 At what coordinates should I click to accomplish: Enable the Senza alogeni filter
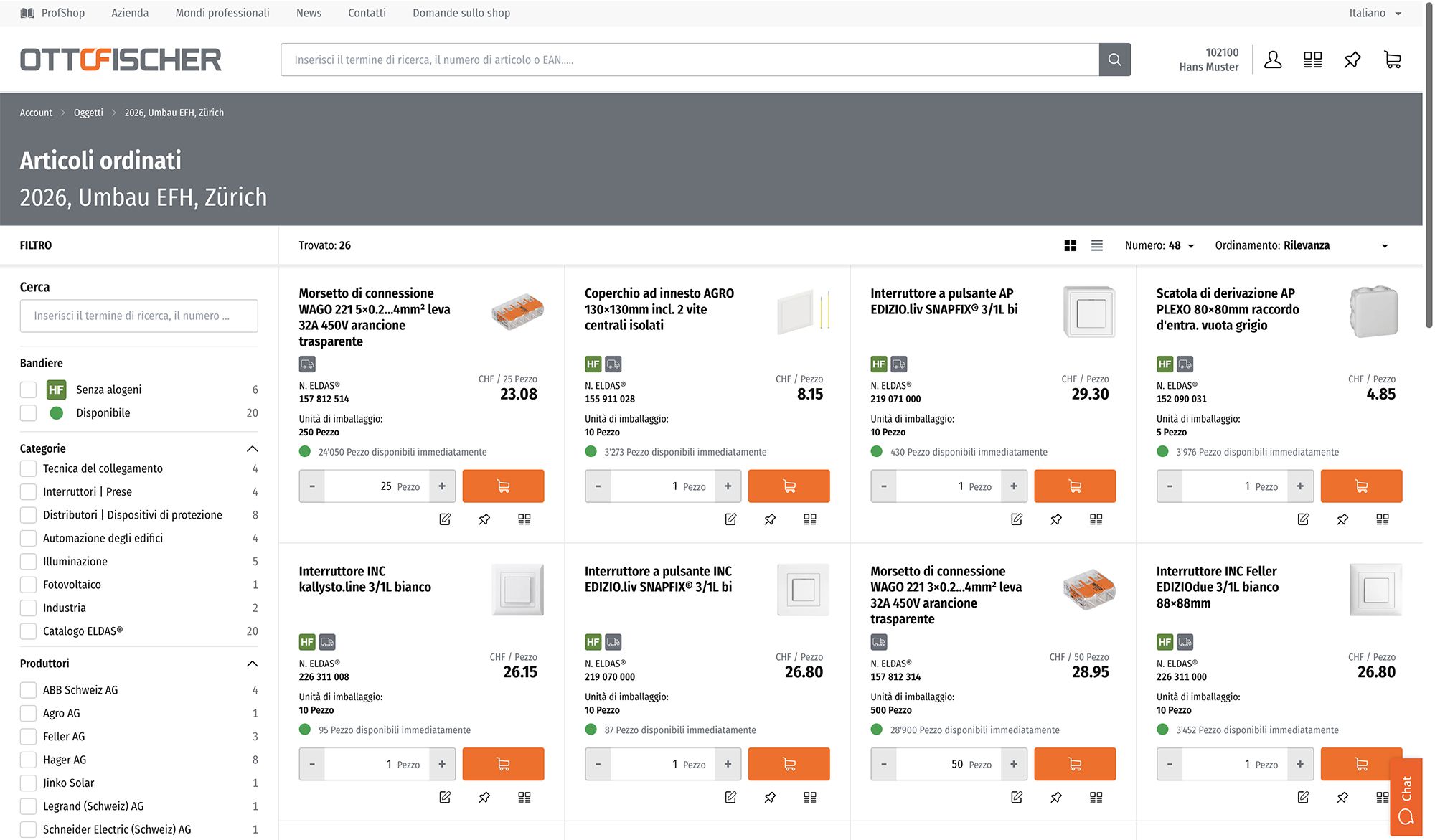point(29,390)
